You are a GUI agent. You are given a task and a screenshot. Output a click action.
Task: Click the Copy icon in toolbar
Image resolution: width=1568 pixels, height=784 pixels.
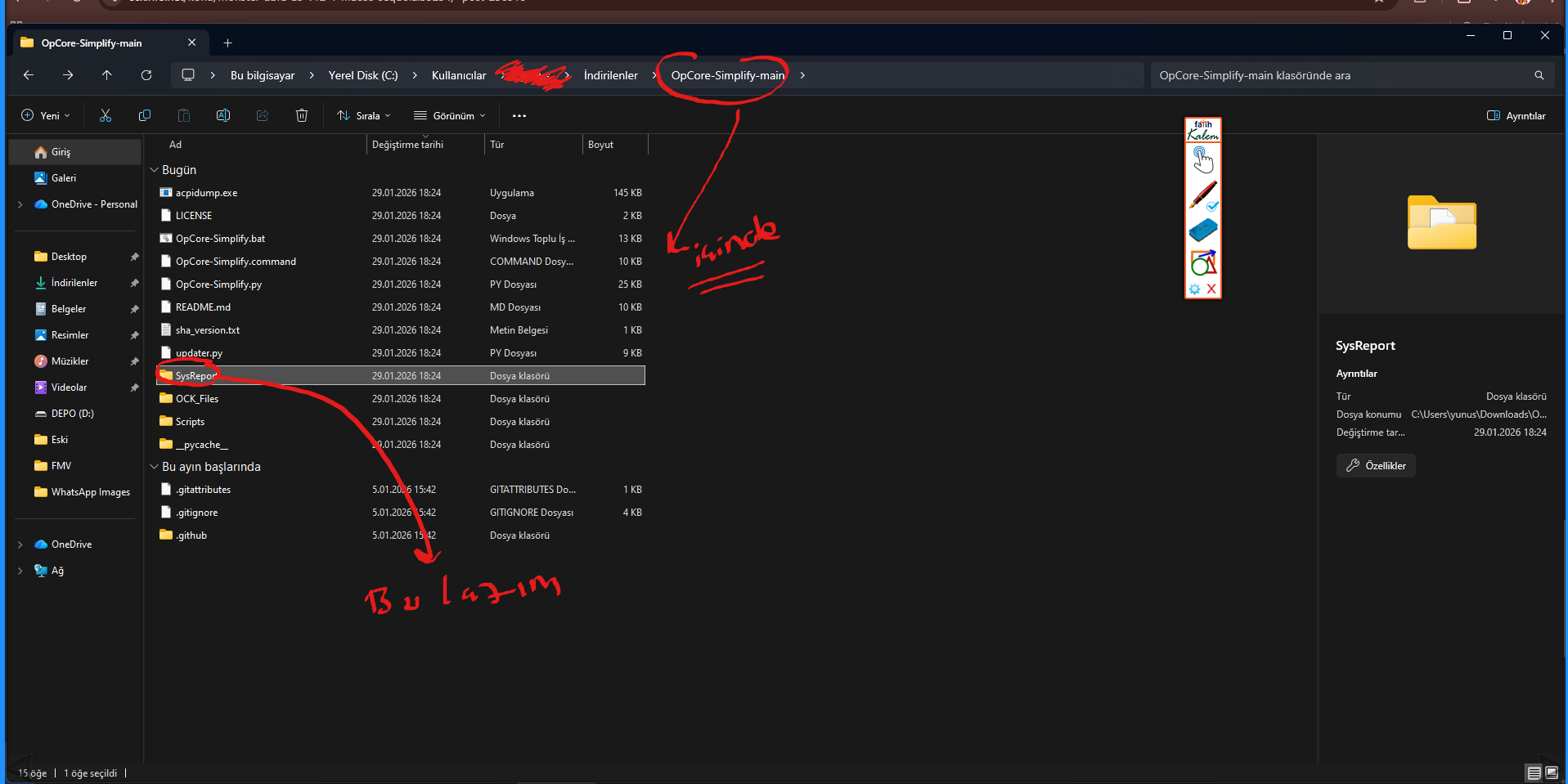[145, 116]
